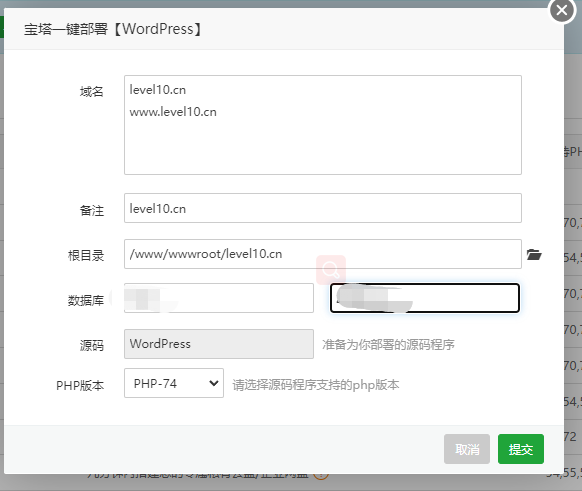The image size is (582, 491).
Task: Click the 根目录 label
Action: [x=86, y=256]
